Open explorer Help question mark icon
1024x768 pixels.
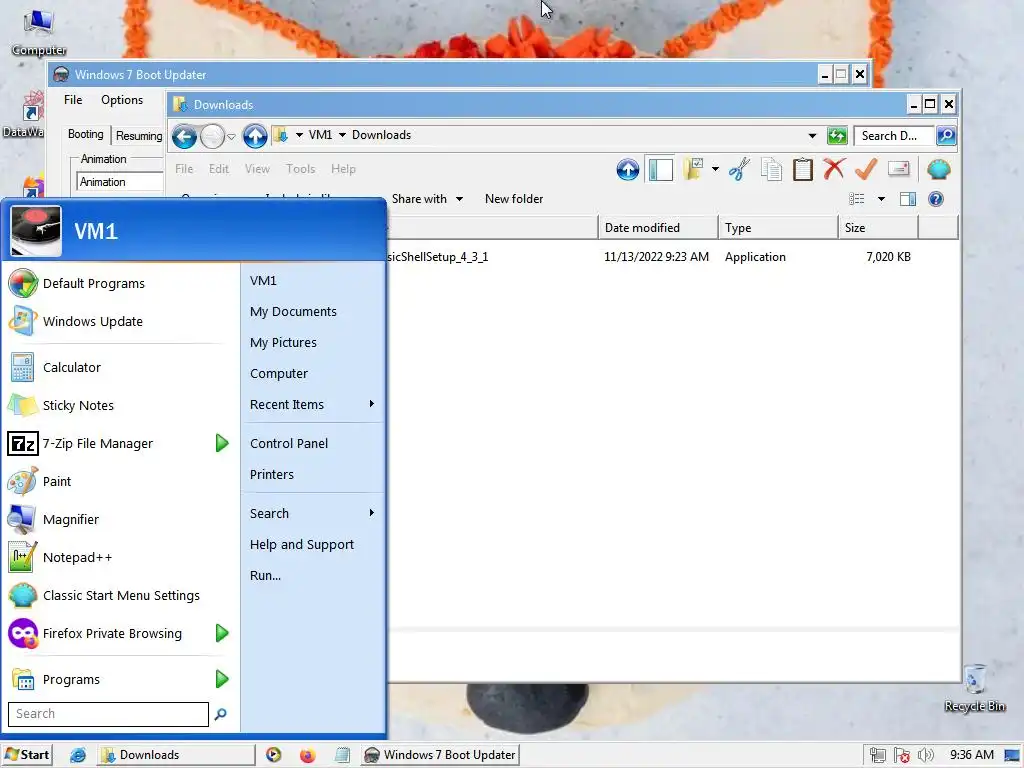(936, 199)
